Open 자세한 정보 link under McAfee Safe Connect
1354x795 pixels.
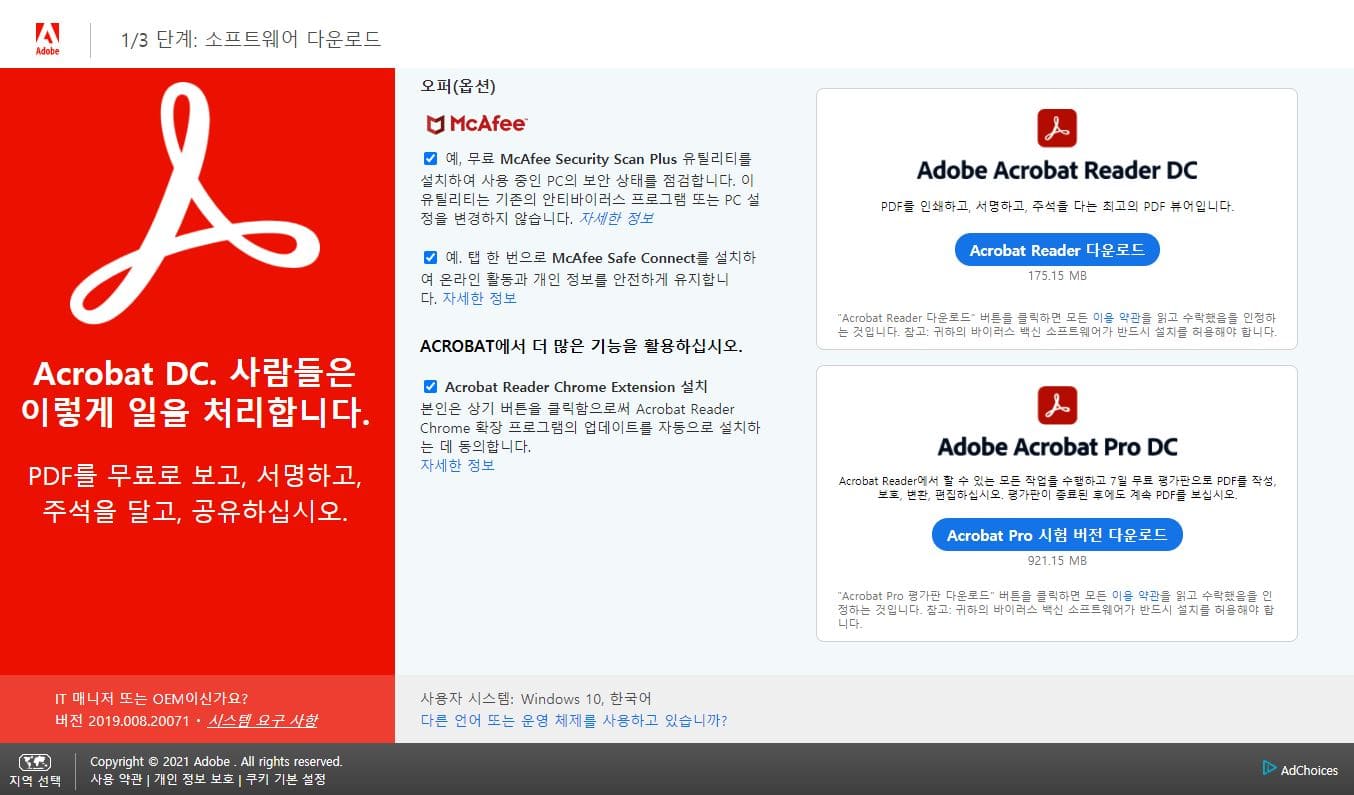(x=478, y=297)
